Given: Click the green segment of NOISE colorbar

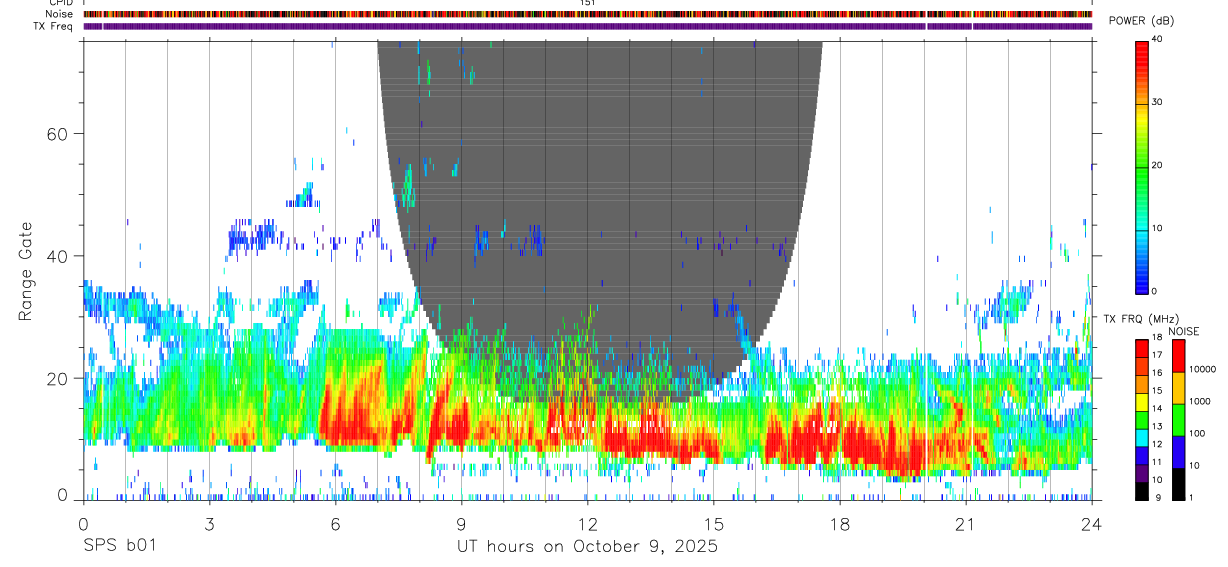Looking at the screenshot, I should click(x=1178, y=420).
